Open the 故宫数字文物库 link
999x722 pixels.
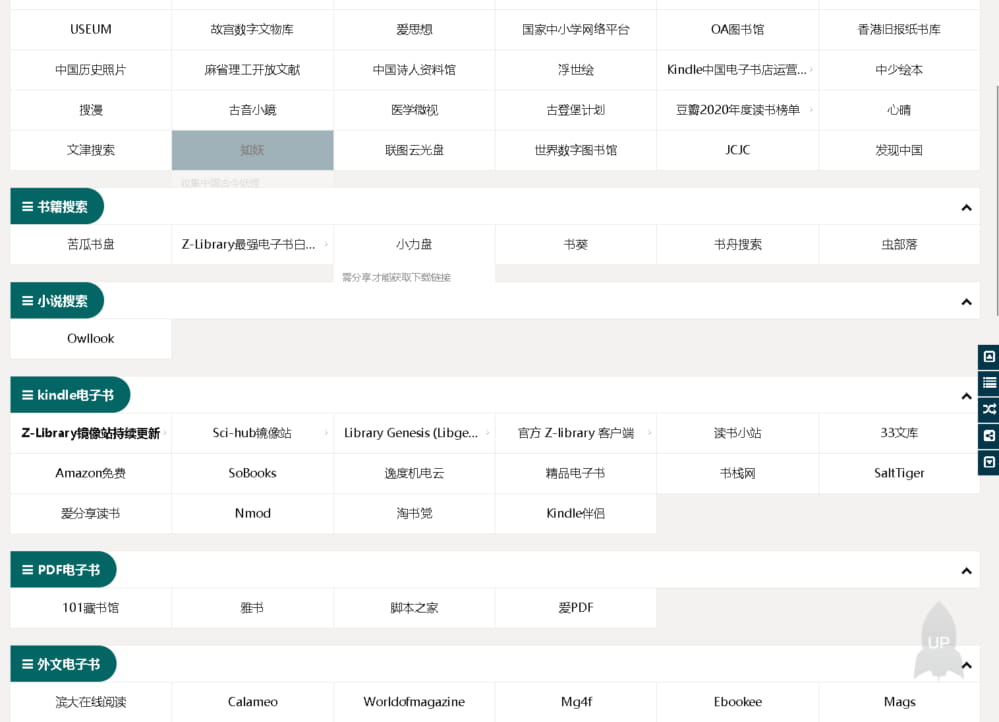[x=252, y=29]
